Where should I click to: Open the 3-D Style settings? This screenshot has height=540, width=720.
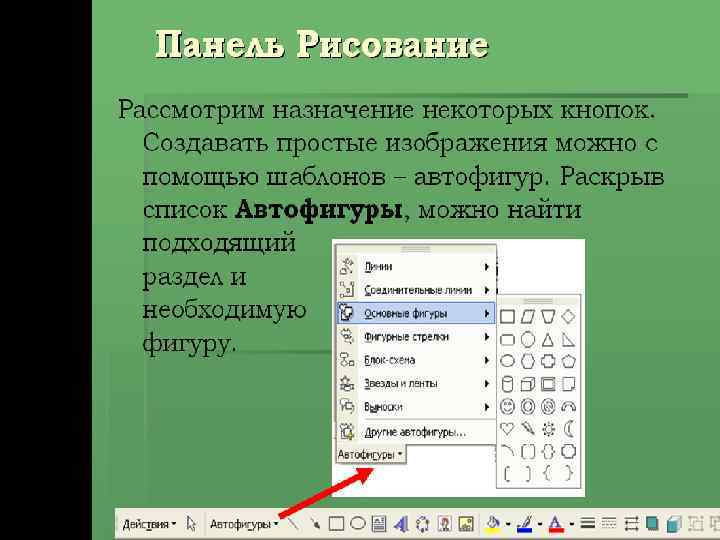pyautogui.click(x=674, y=523)
